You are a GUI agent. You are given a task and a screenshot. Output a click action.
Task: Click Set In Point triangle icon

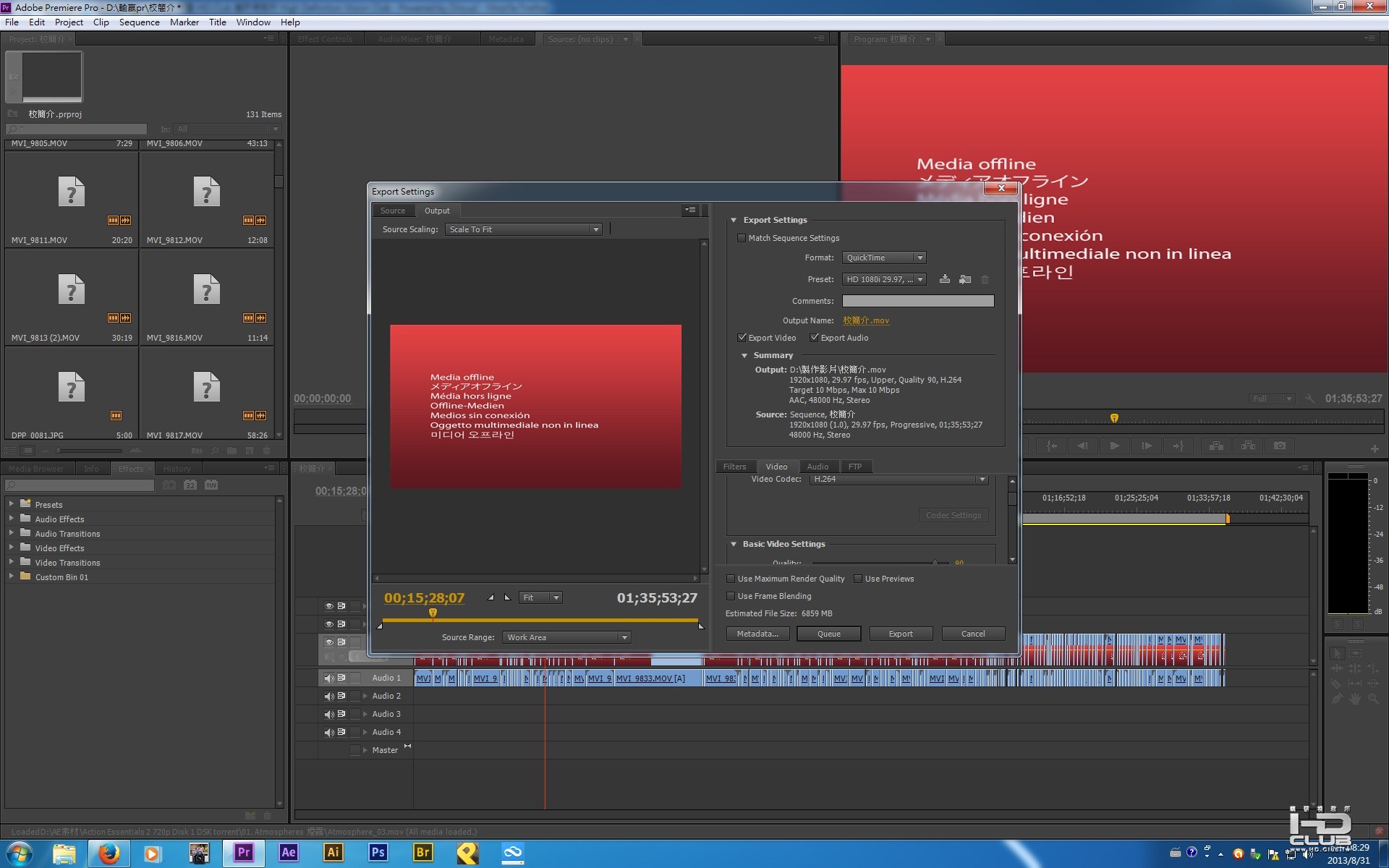coord(491,597)
